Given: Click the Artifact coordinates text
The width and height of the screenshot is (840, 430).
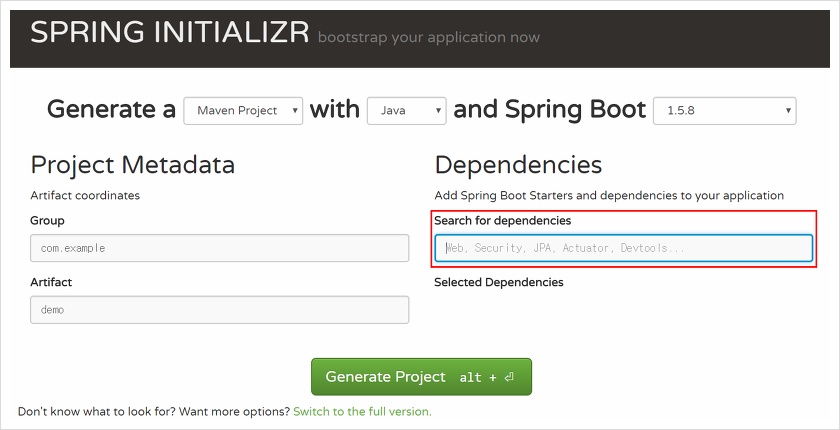Looking at the screenshot, I should [85, 195].
